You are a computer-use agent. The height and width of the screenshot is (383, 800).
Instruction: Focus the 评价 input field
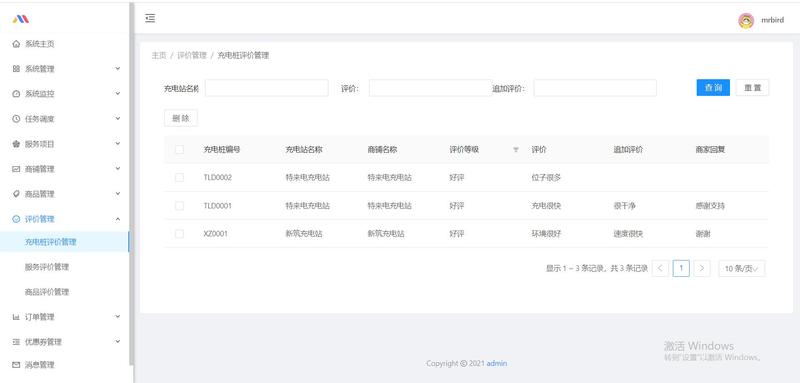430,88
